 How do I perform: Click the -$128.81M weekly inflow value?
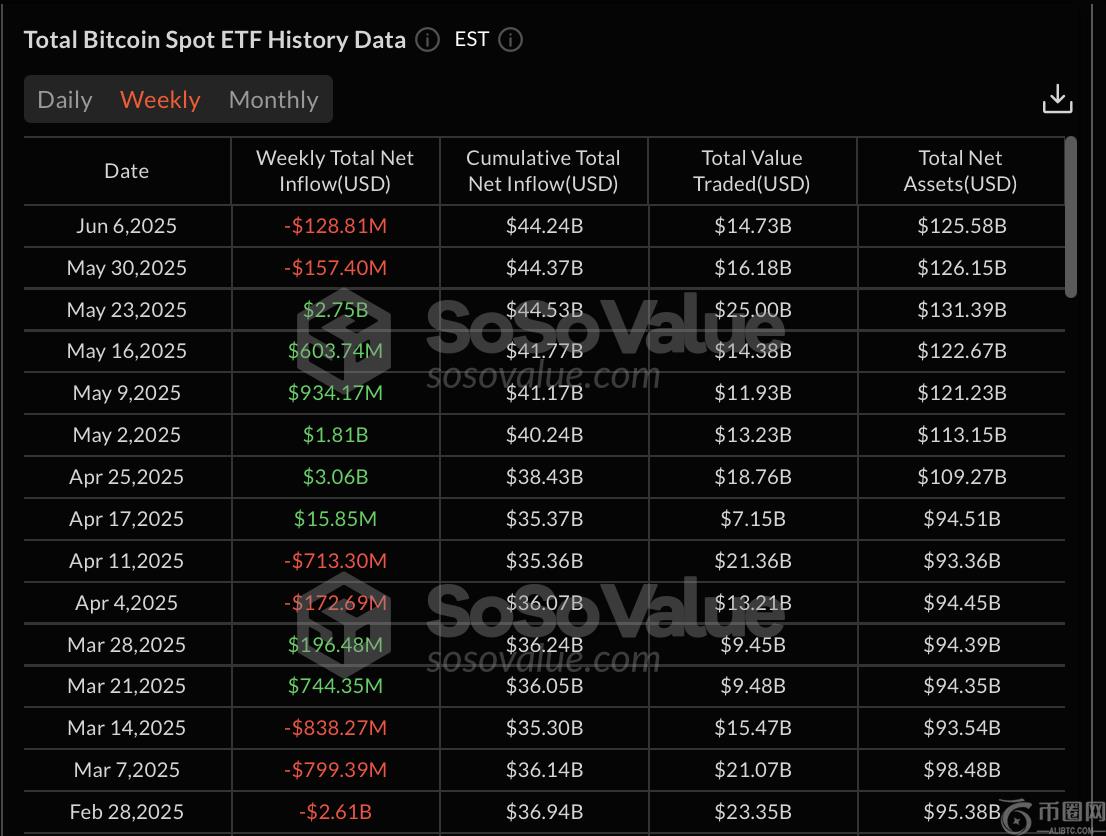335,226
